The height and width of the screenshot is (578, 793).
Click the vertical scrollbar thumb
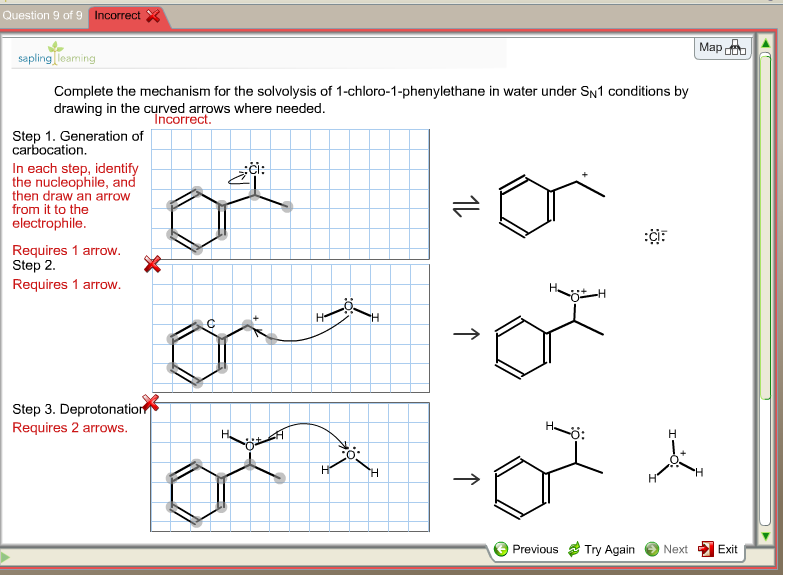click(x=765, y=228)
